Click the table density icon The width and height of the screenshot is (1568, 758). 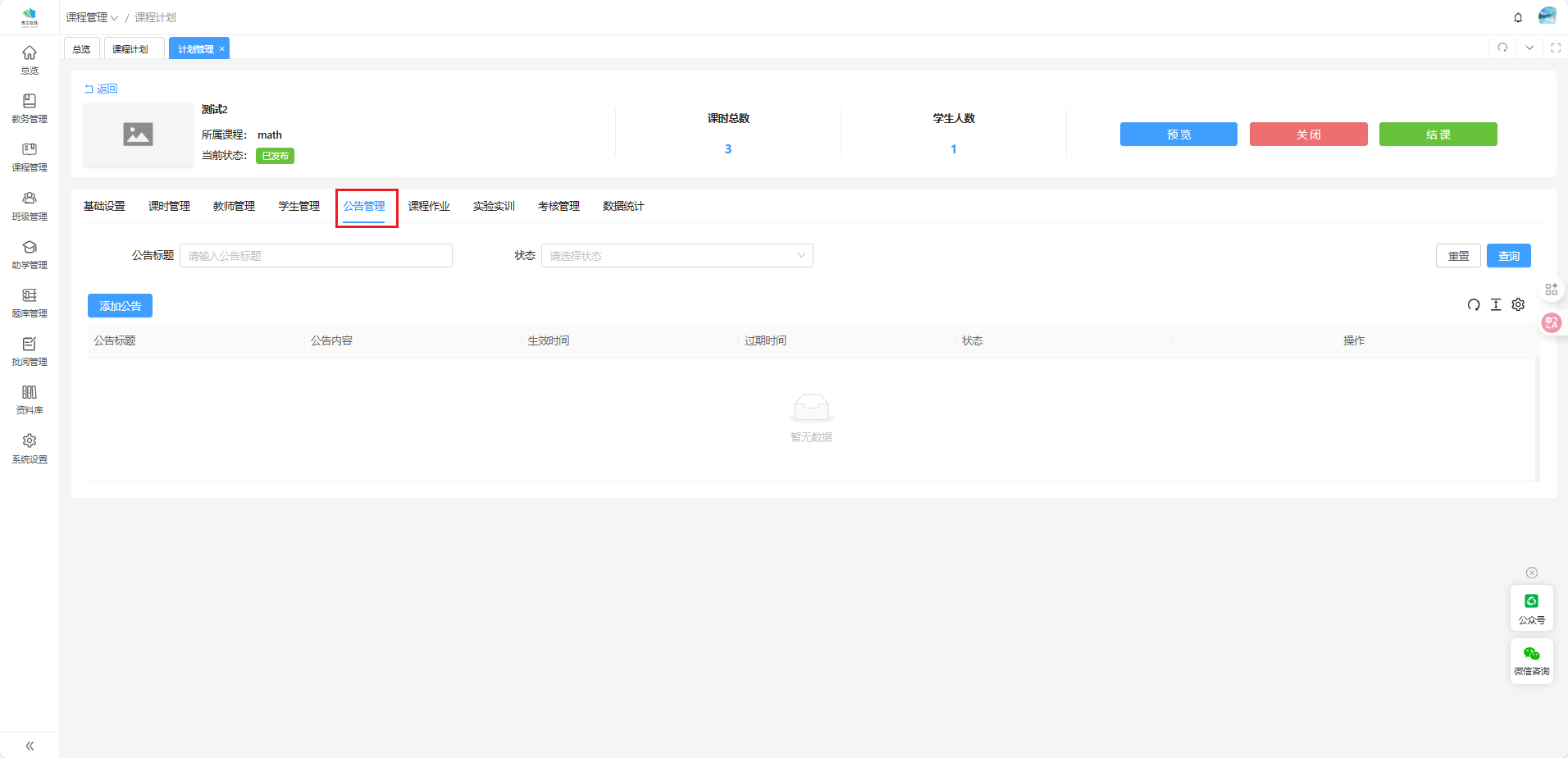(1496, 305)
